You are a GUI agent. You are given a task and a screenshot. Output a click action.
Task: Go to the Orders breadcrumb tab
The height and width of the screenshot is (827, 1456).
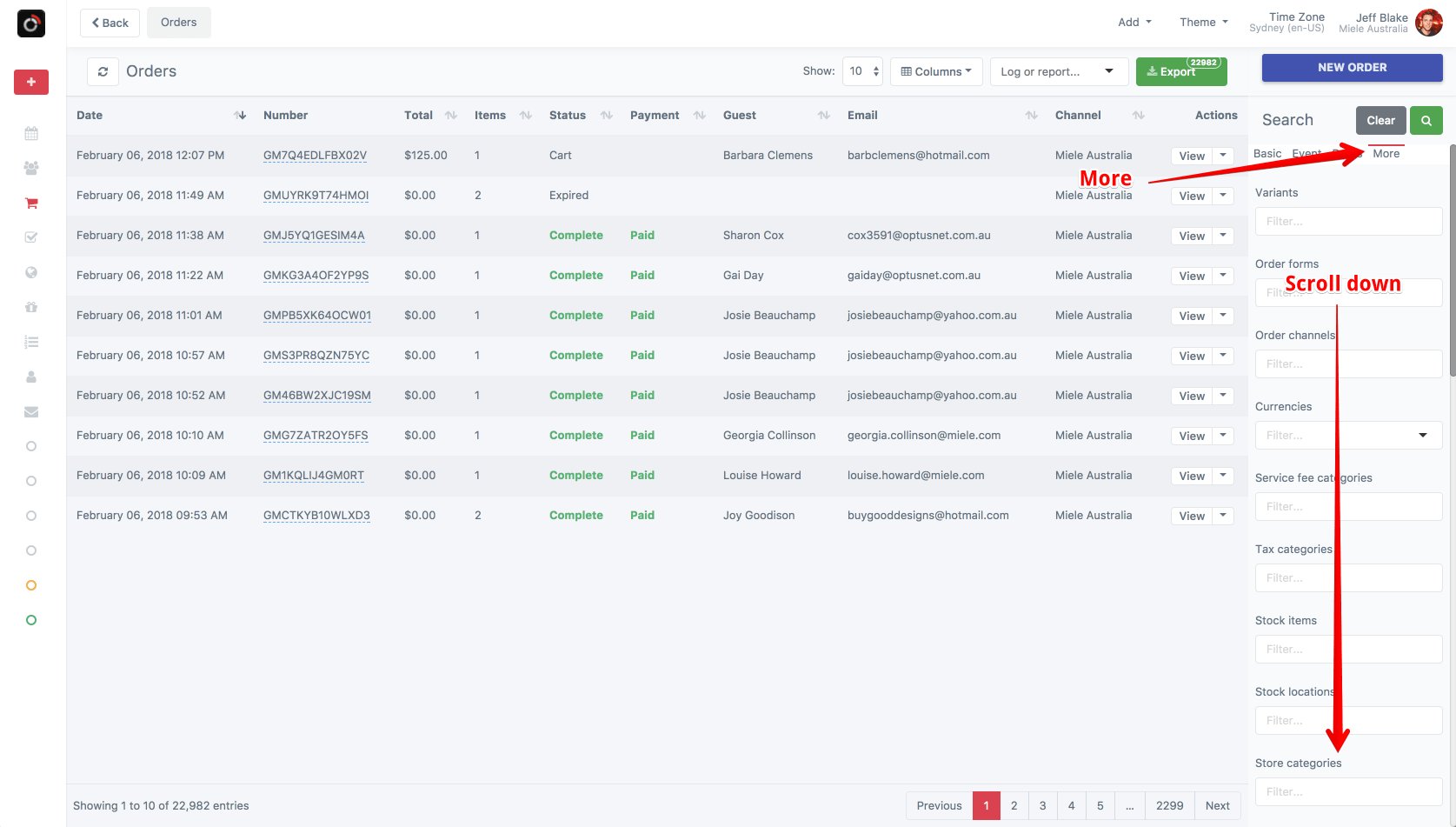click(179, 23)
